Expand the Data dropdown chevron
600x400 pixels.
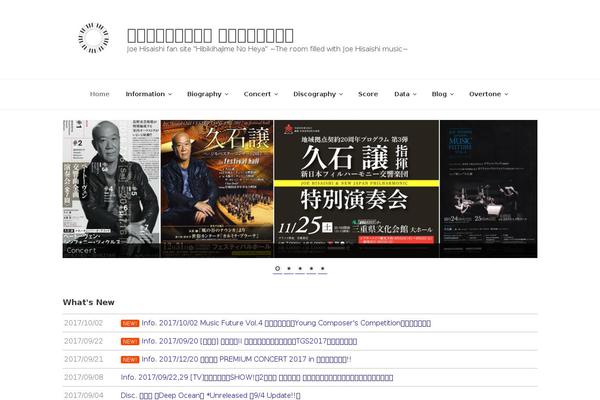pos(414,95)
